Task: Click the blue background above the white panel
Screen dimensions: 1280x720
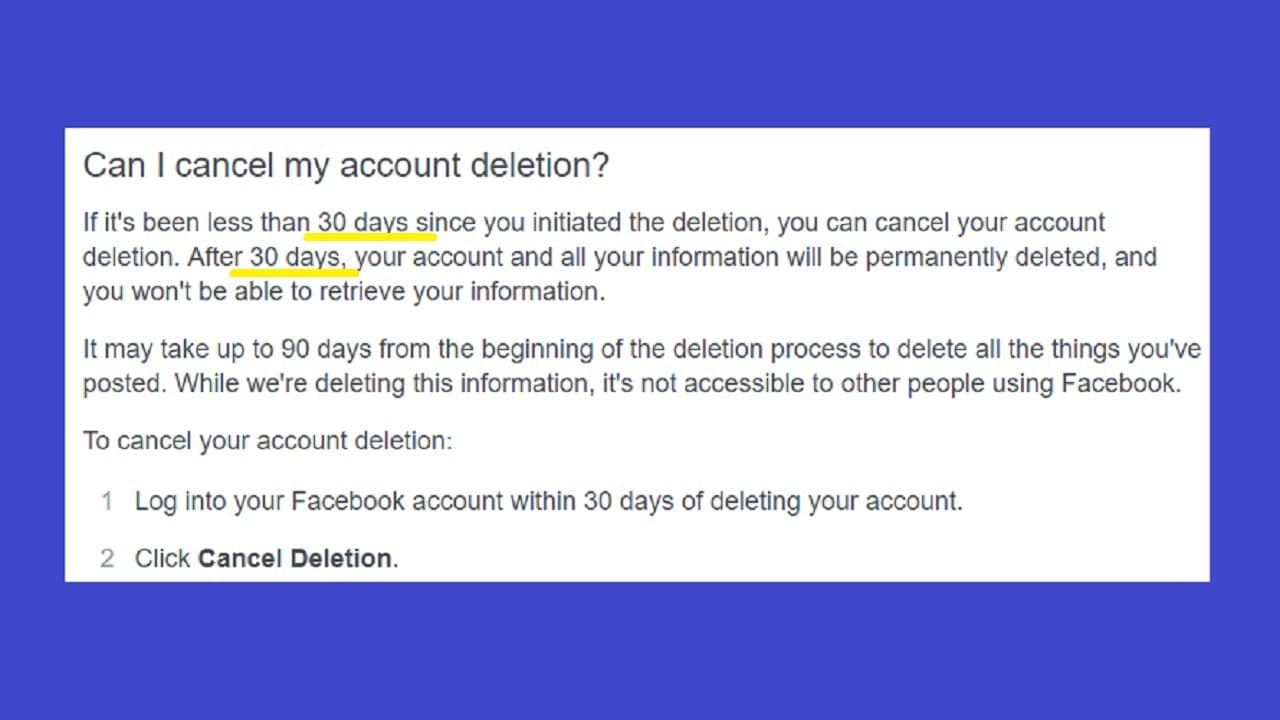Action: pos(640,64)
